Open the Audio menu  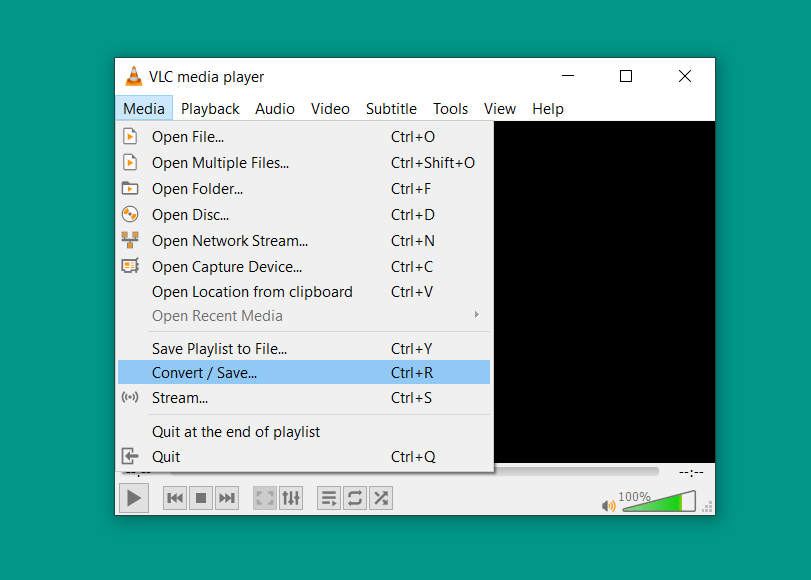coord(275,109)
